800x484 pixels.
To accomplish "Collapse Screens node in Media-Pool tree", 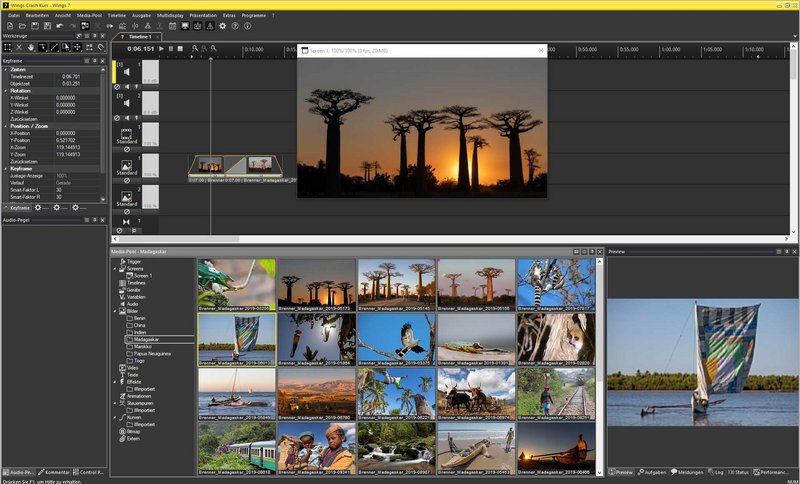I will (115, 268).
